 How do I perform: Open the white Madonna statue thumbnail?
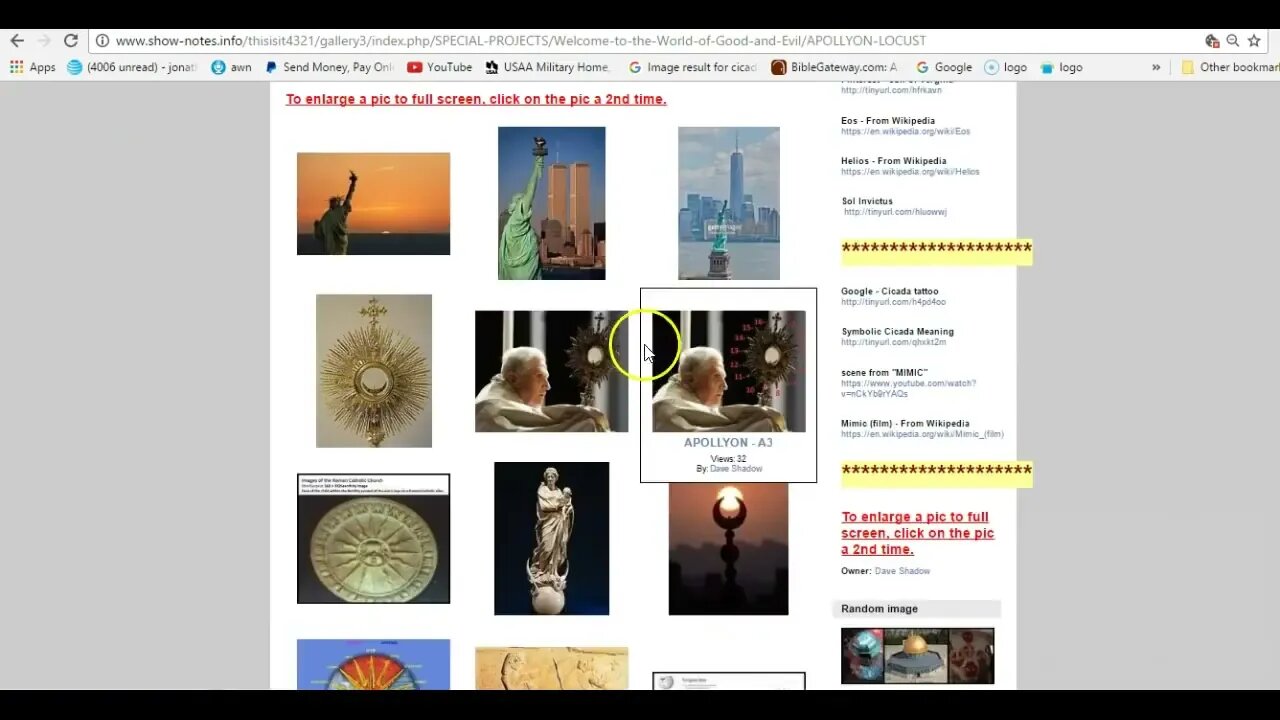pyautogui.click(x=551, y=538)
